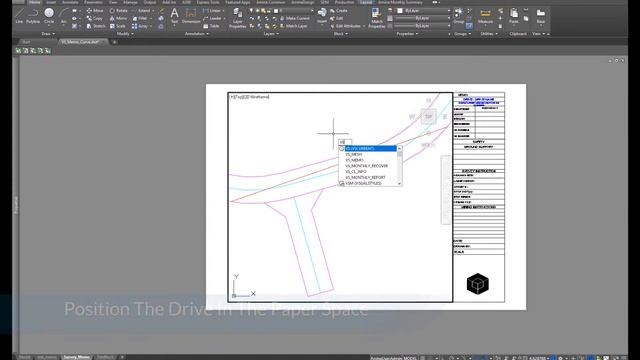Viewport: 640px width, 360px height.
Task: Select the Line drawing tool
Action: click(19, 16)
